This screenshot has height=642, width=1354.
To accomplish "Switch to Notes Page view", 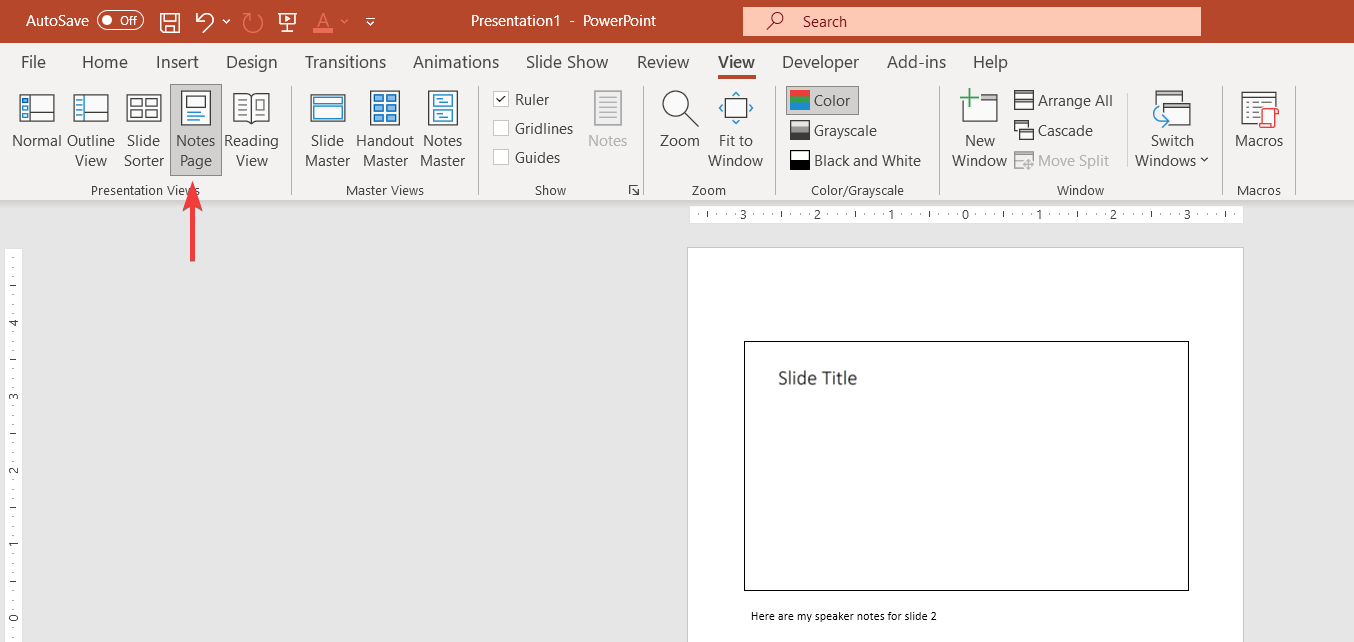I will point(195,127).
